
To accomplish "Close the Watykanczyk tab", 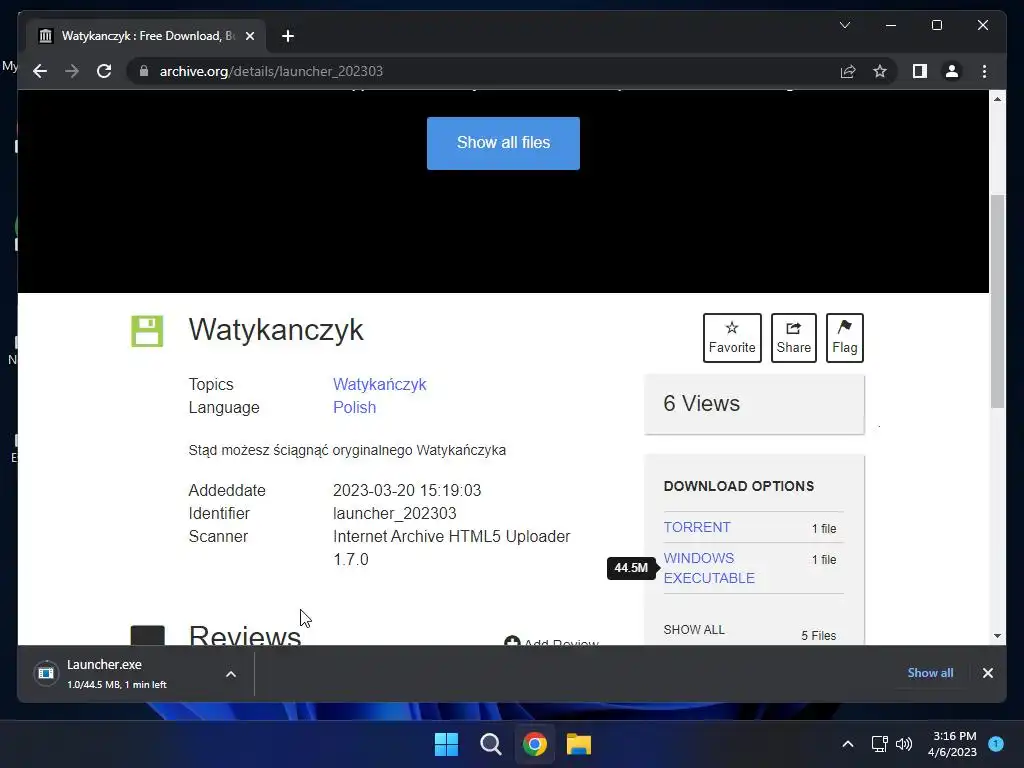I will click(x=249, y=36).
